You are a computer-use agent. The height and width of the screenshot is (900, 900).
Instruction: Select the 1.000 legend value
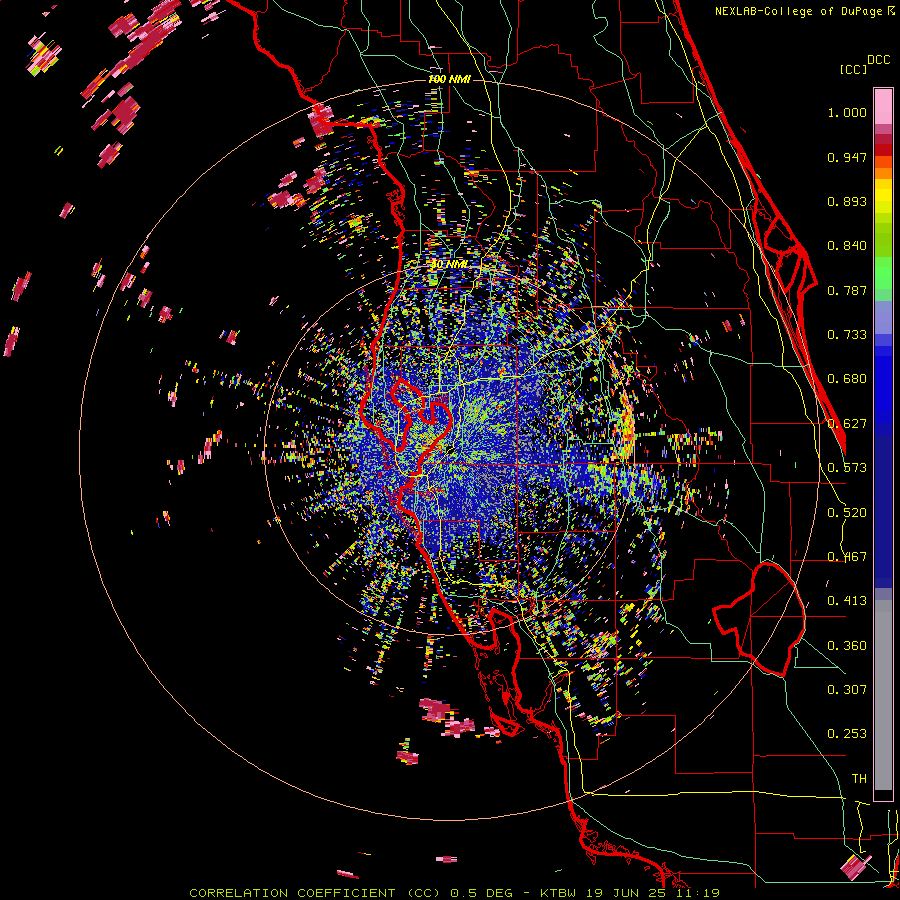847,113
